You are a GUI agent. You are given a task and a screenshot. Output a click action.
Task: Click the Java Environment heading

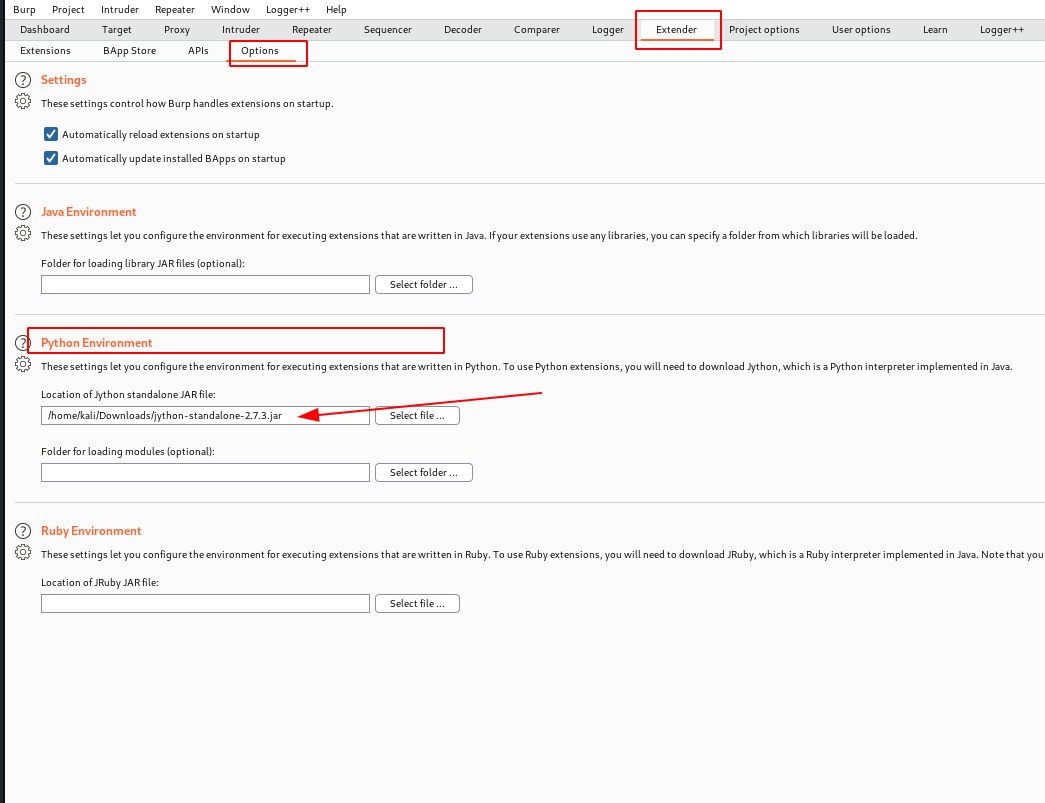click(x=89, y=212)
